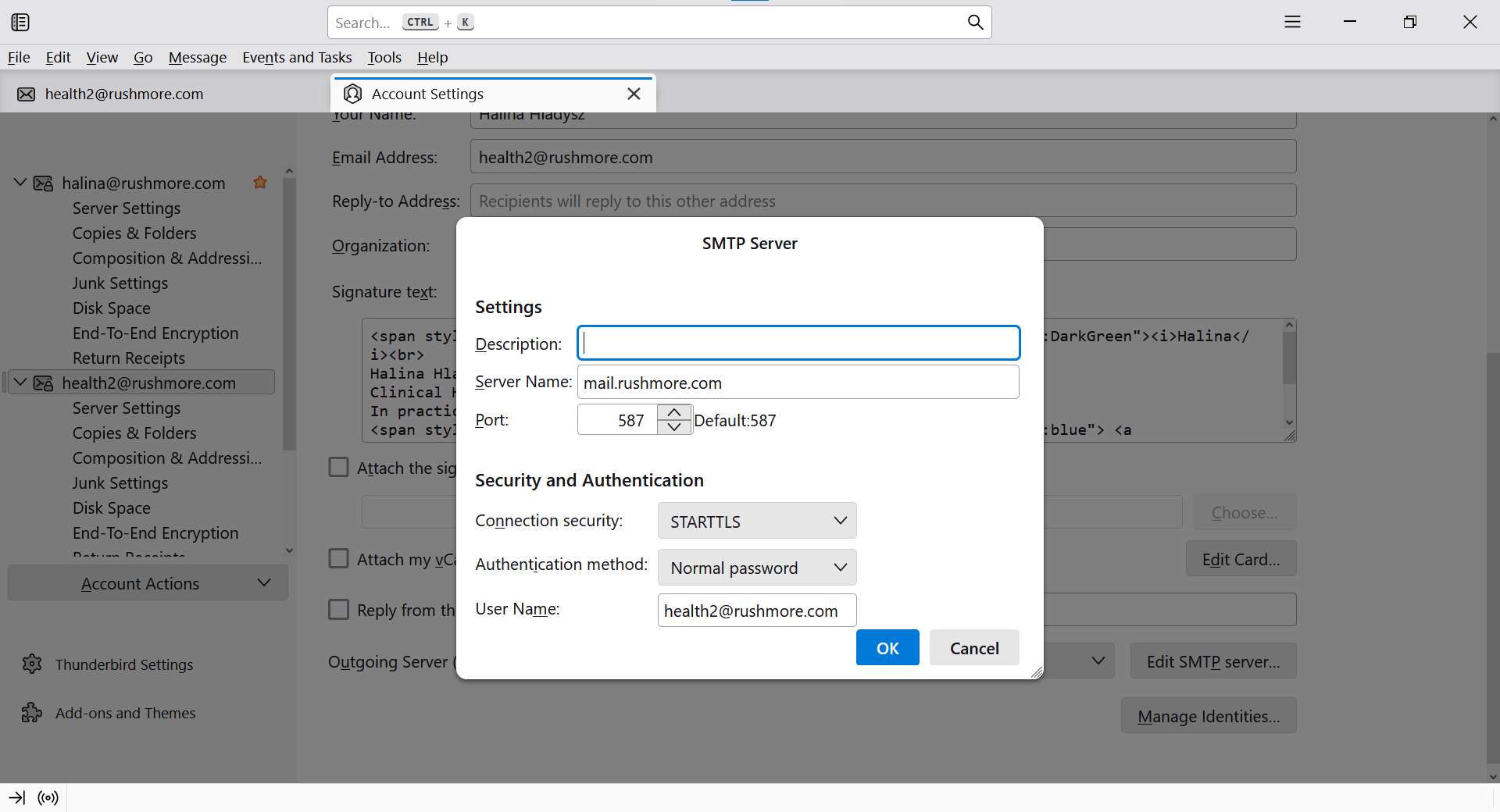Toggle the Attach my vCard checkbox
The width and height of the screenshot is (1500, 812).
point(338,559)
